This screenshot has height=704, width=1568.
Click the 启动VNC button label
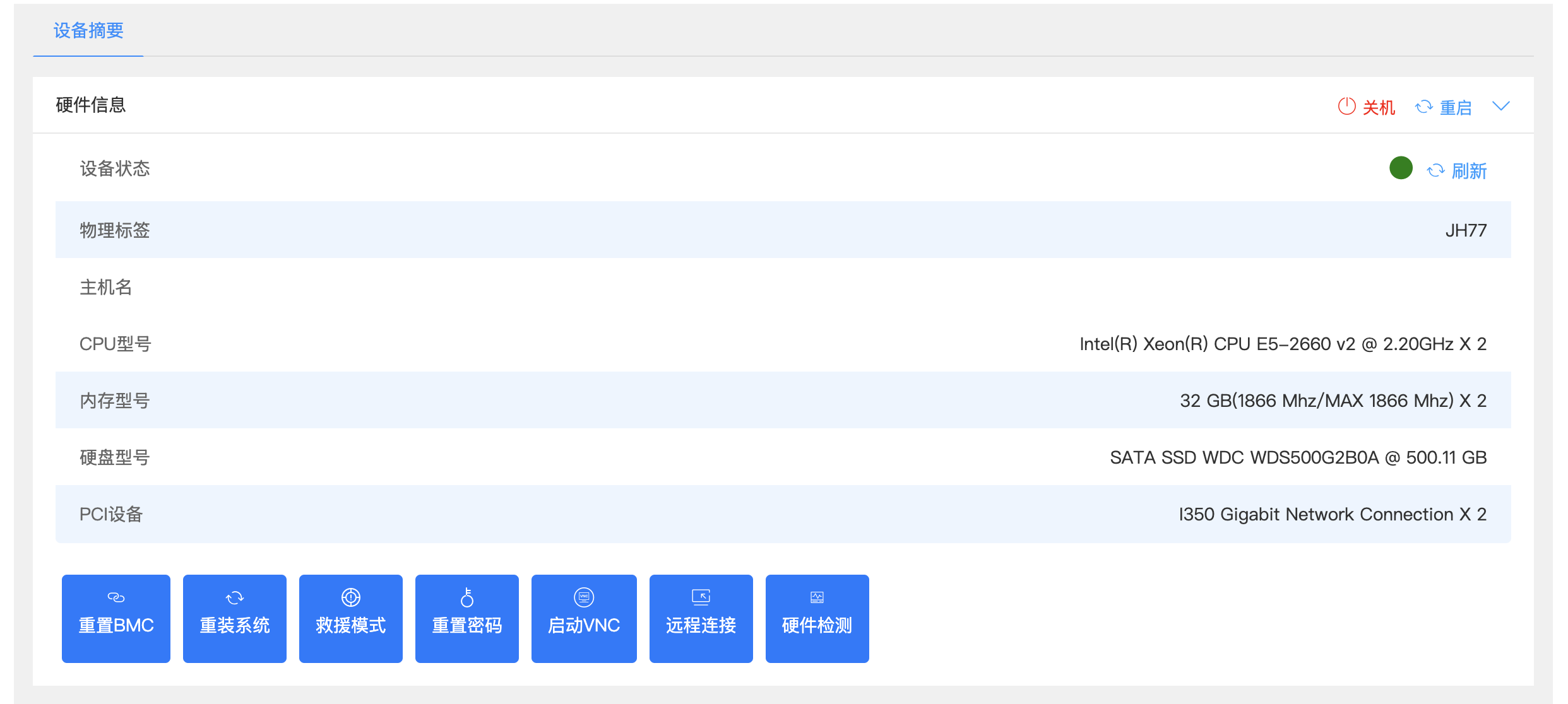[x=584, y=625]
